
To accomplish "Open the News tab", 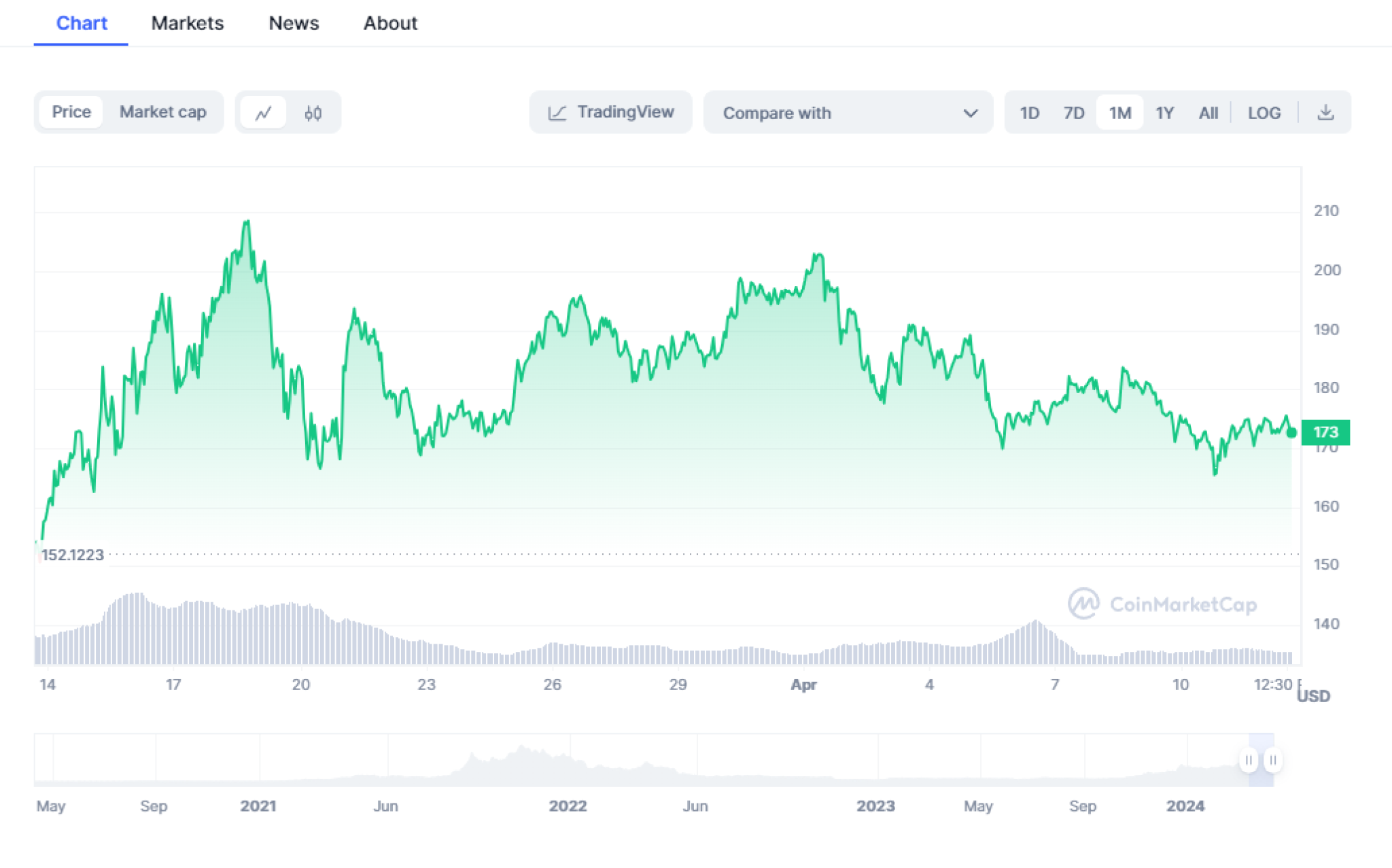I will (294, 22).
